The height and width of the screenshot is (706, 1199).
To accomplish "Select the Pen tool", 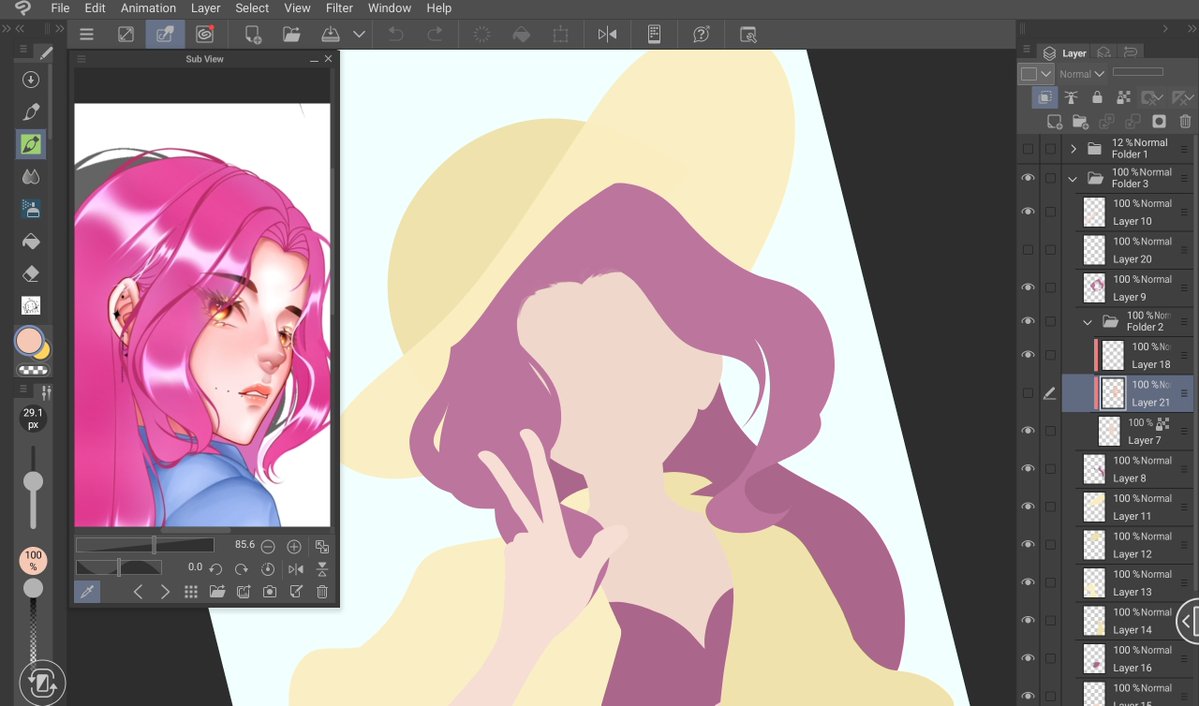I will [31, 112].
